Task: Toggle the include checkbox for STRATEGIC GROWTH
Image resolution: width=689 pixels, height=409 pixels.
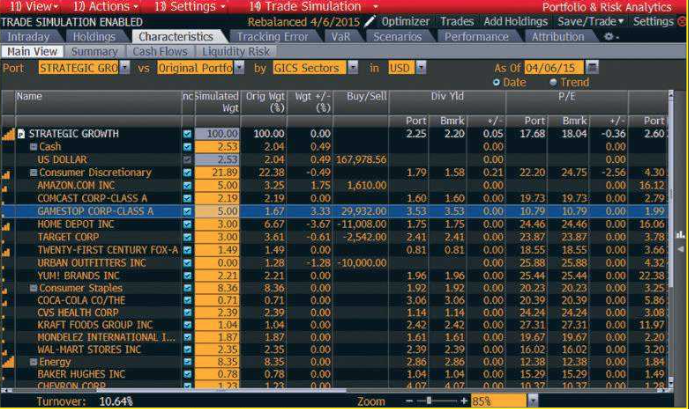Action: [188, 134]
